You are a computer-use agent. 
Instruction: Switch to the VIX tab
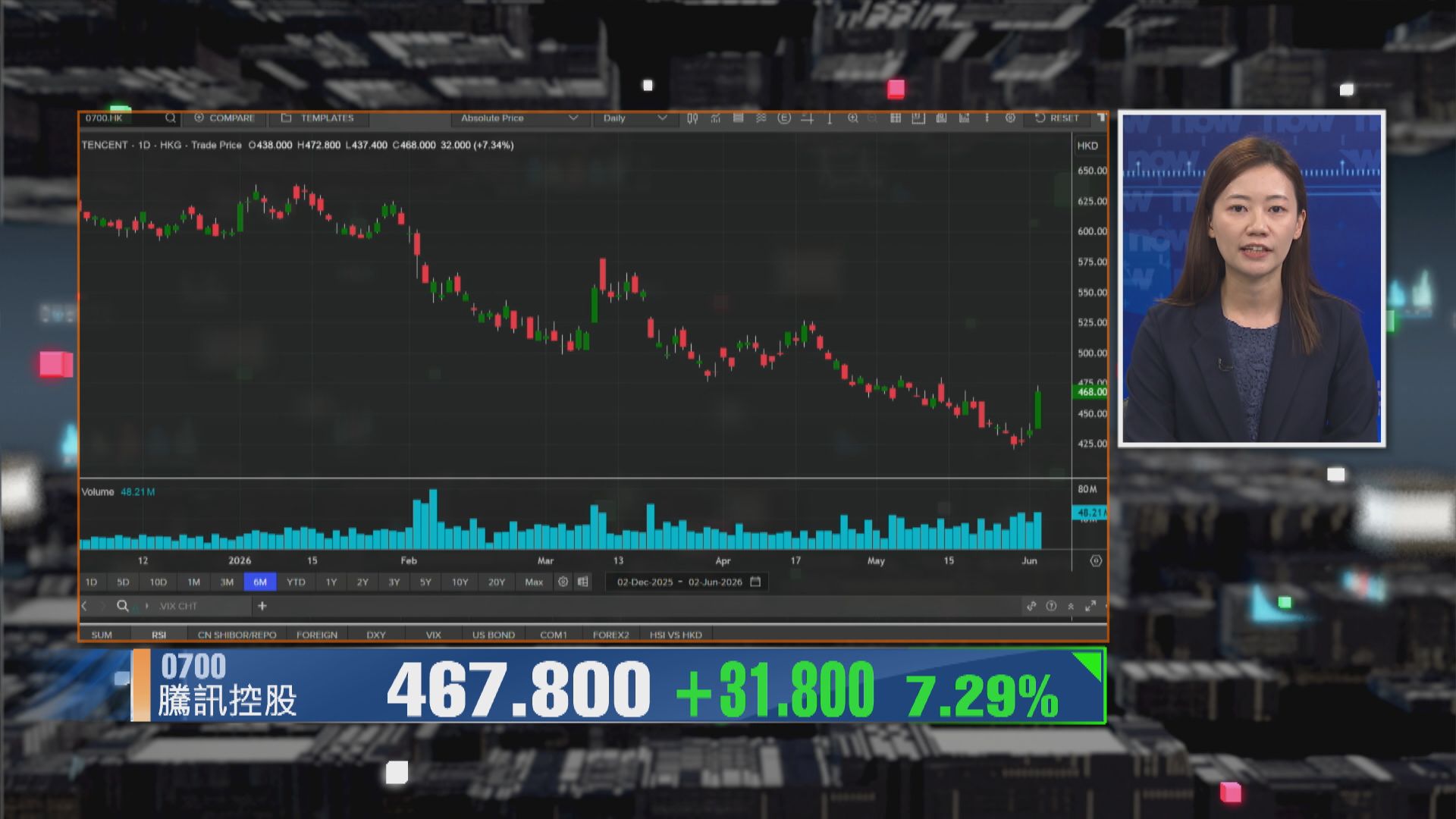pos(434,635)
